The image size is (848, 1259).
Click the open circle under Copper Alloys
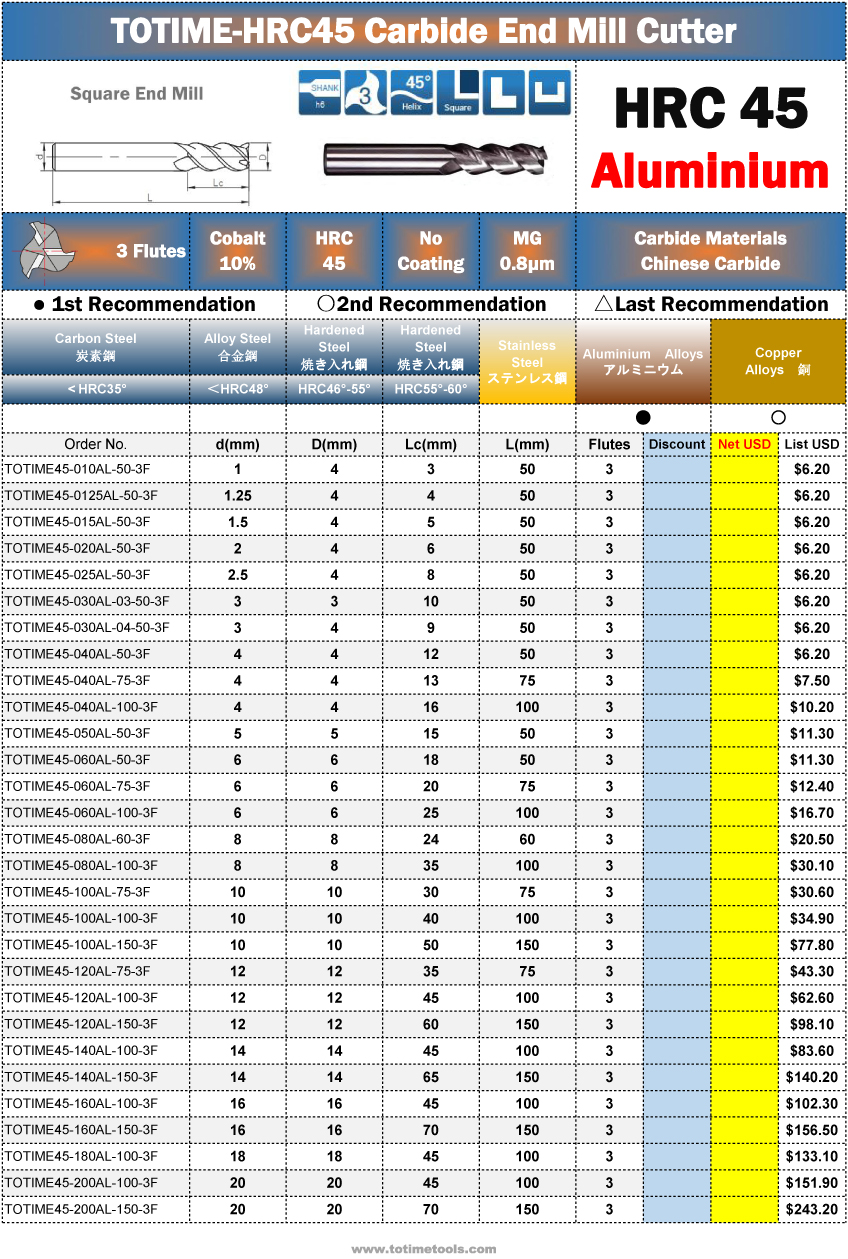778,417
